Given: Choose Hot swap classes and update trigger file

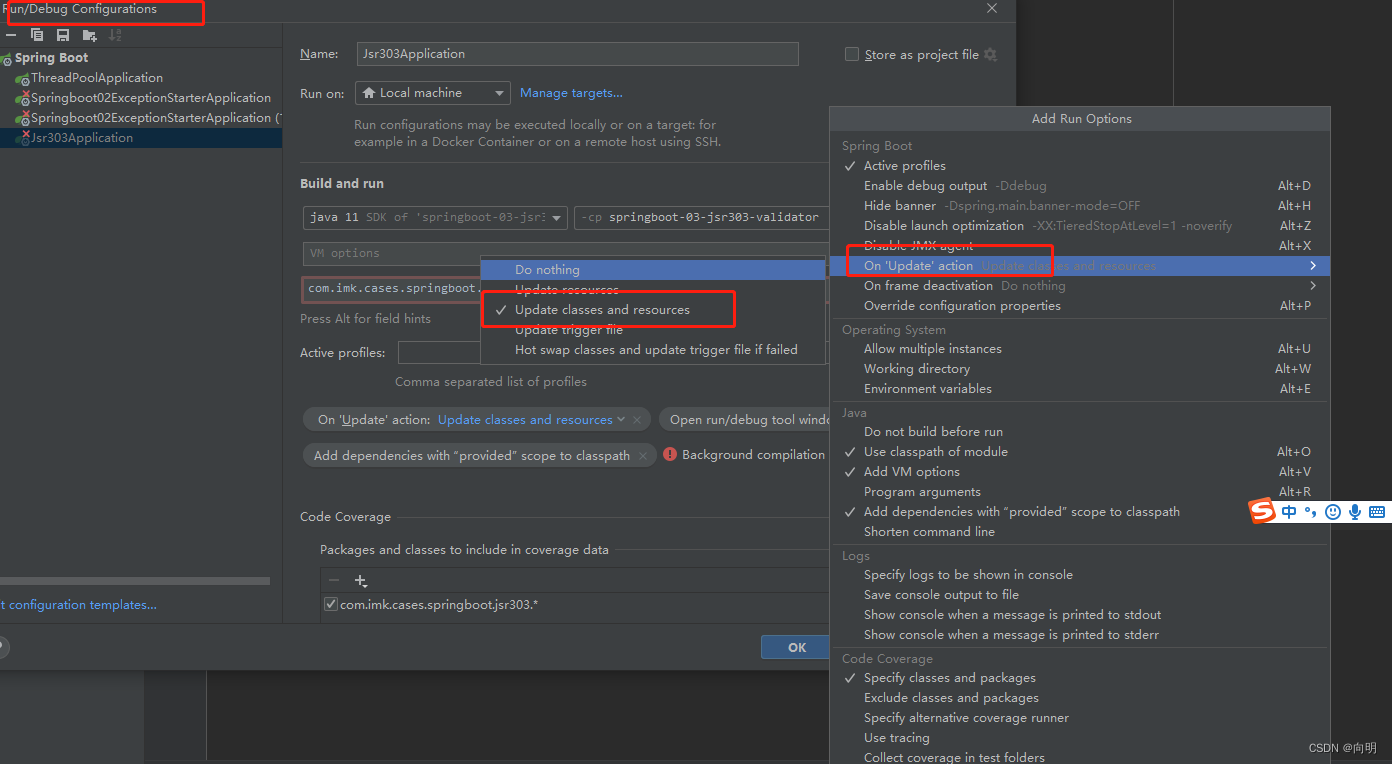Looking at the screenshot, I should pos(654,350).
